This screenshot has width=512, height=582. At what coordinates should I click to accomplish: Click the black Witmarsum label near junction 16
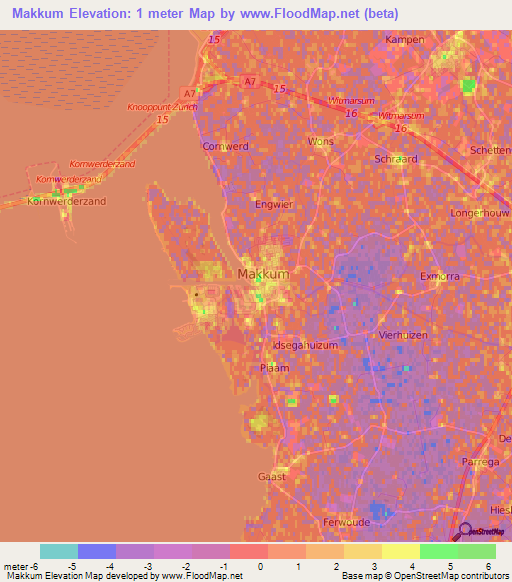coord(351,101)
